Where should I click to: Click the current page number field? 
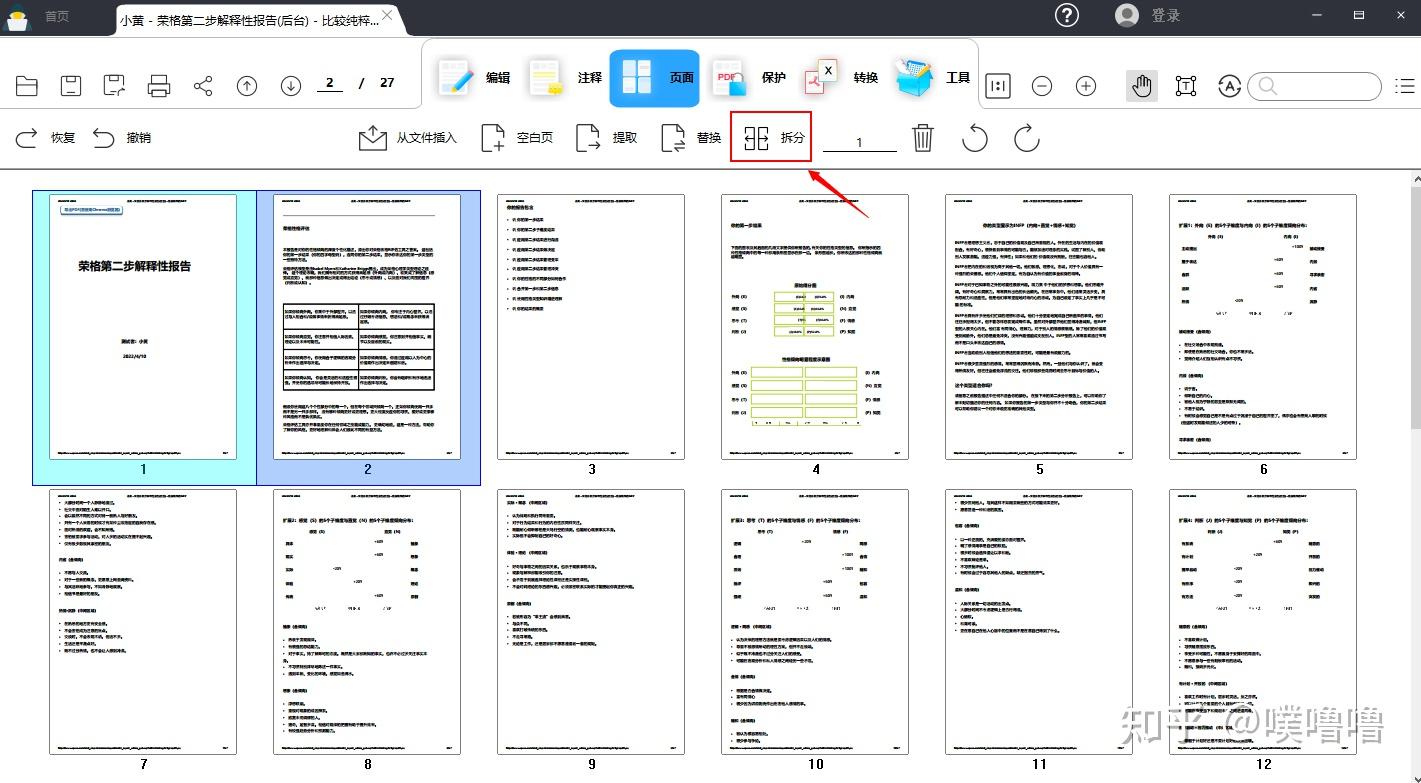(329, 84)
